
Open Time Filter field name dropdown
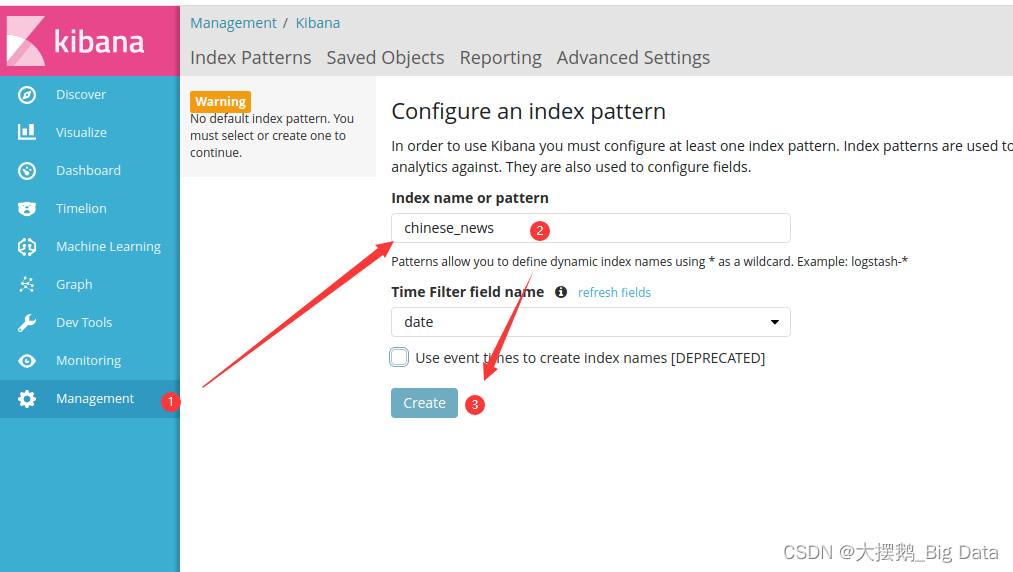590,322
